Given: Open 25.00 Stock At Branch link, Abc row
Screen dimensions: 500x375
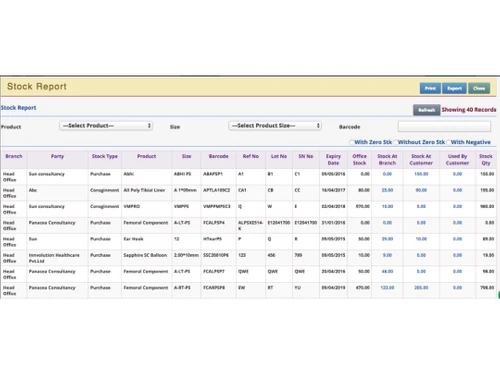Looking at the screenshot, I should point(387,190).
